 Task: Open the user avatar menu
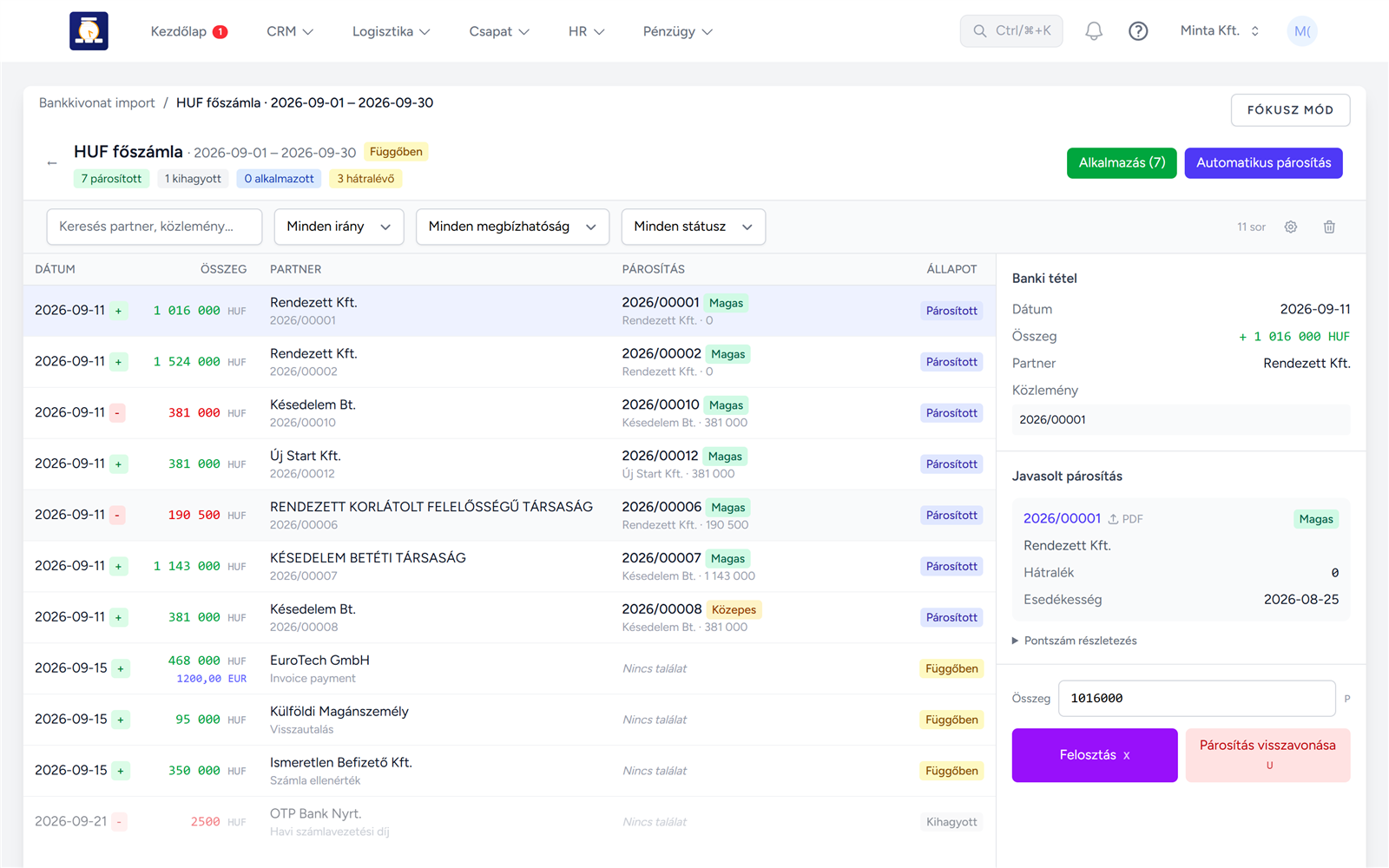[1301, 31]
